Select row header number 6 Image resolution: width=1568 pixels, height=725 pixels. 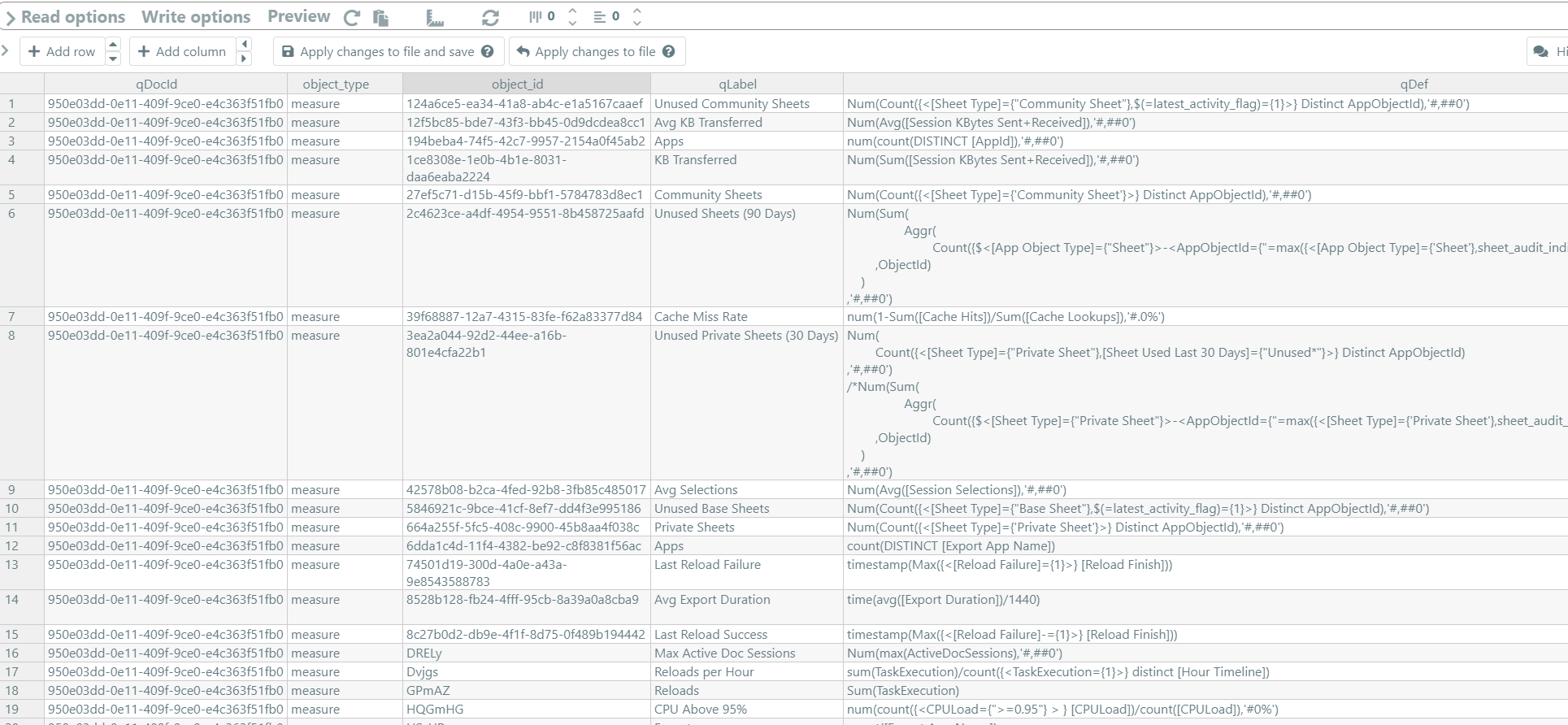pos(22,255)
